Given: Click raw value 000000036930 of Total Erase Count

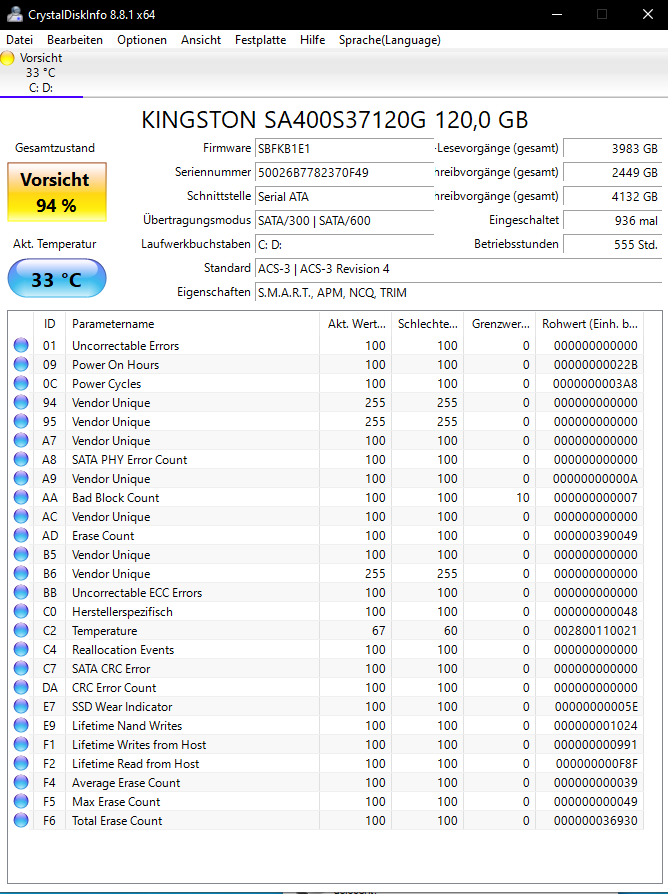Looking at the screenshot, I should pyautogui.click(x=596, y=821).
